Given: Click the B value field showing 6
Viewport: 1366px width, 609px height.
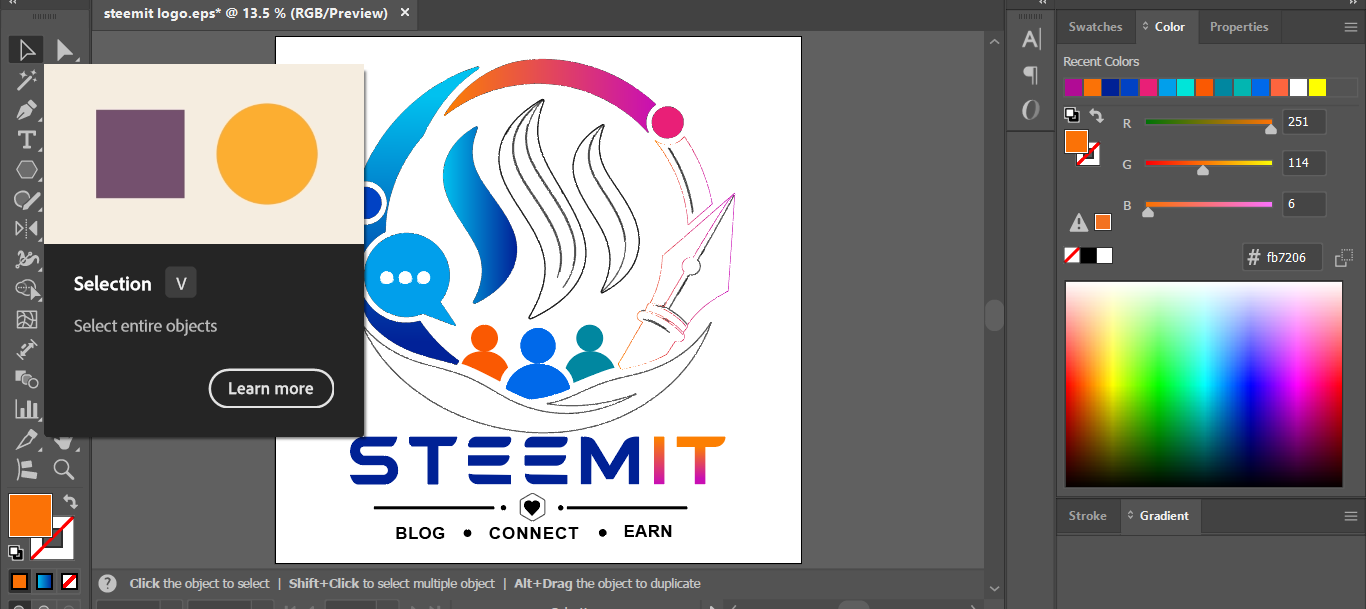Looking at the screenshot, I should 1304,204.
